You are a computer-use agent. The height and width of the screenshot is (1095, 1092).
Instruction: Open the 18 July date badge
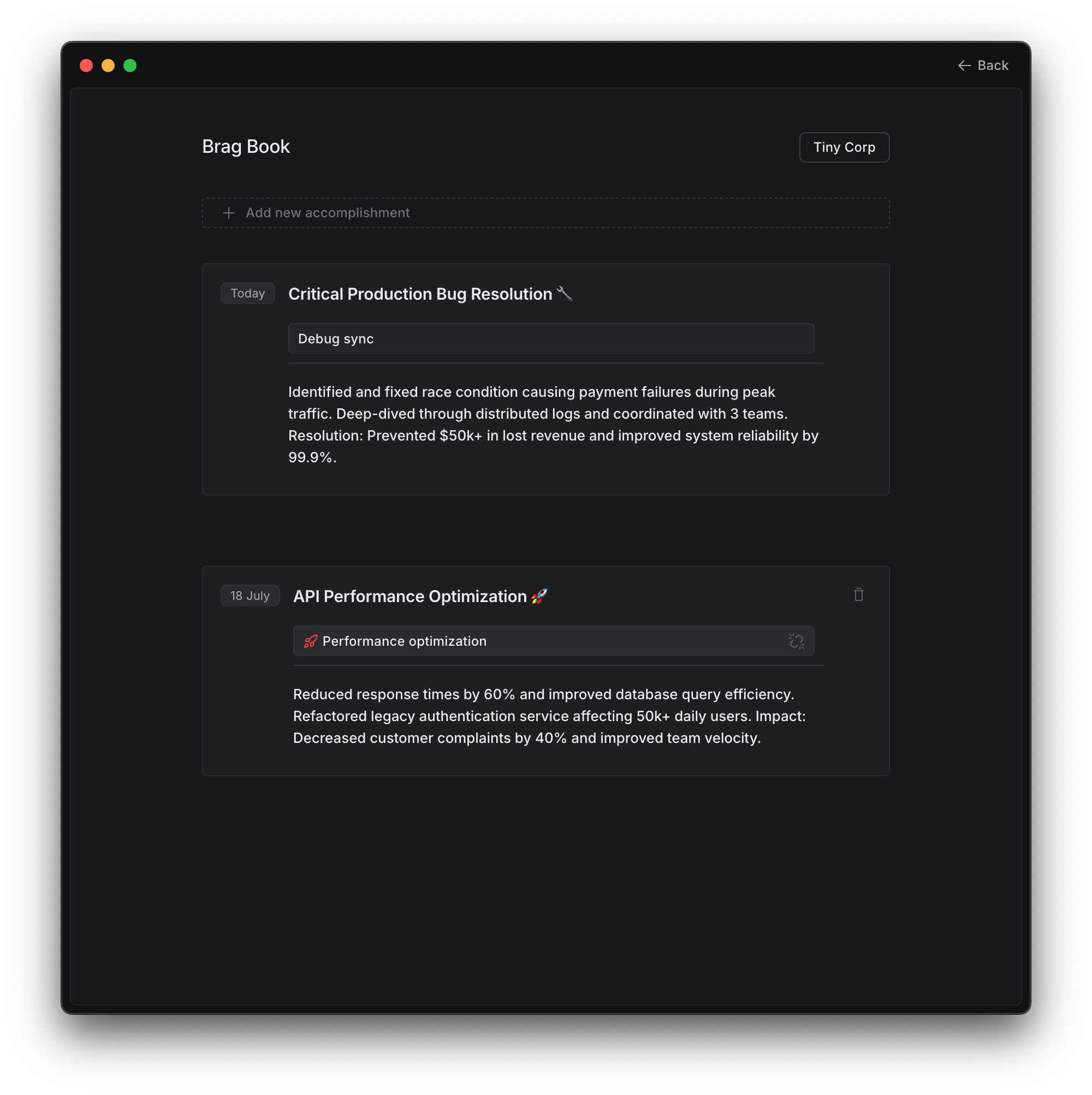click(x=250, y=596)
